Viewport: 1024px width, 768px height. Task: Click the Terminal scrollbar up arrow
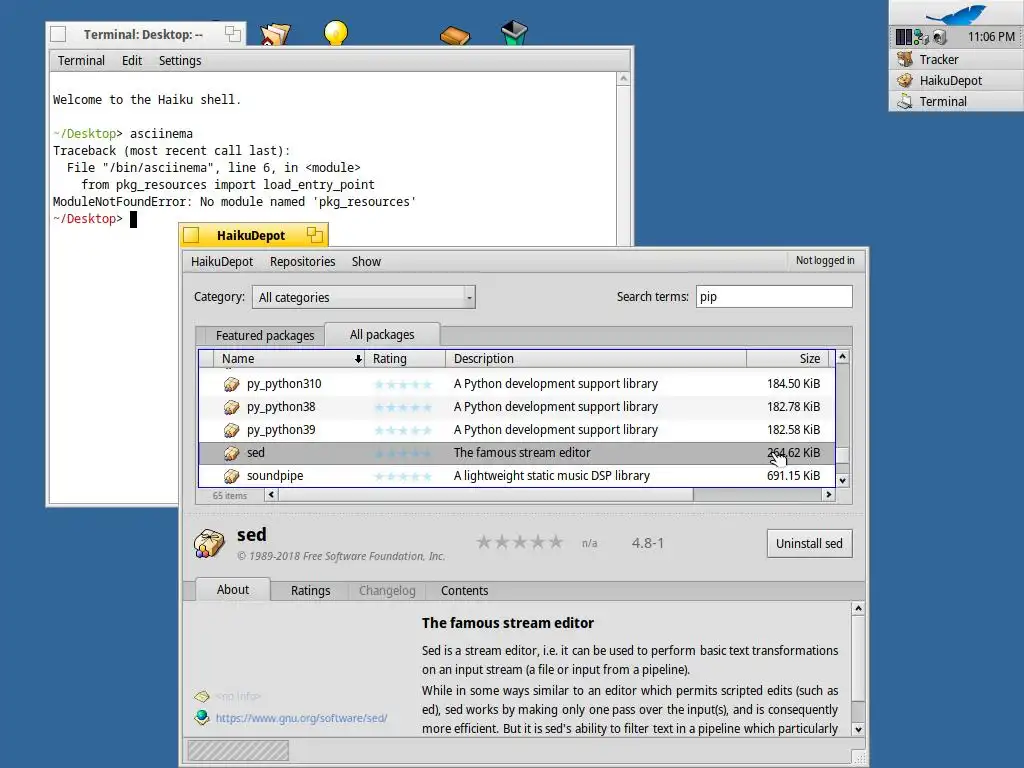tap(624, 78)
